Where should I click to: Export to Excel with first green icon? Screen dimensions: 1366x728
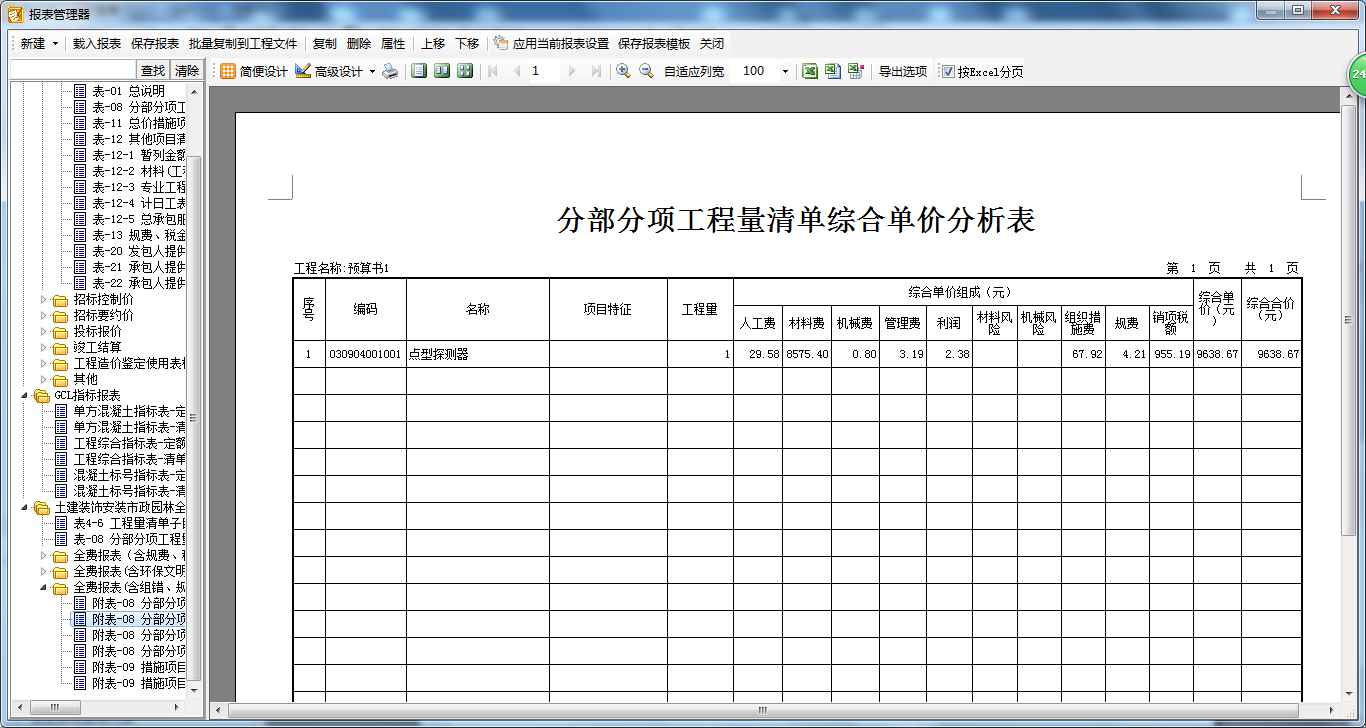pyautogui.click(x=810, y=72)
